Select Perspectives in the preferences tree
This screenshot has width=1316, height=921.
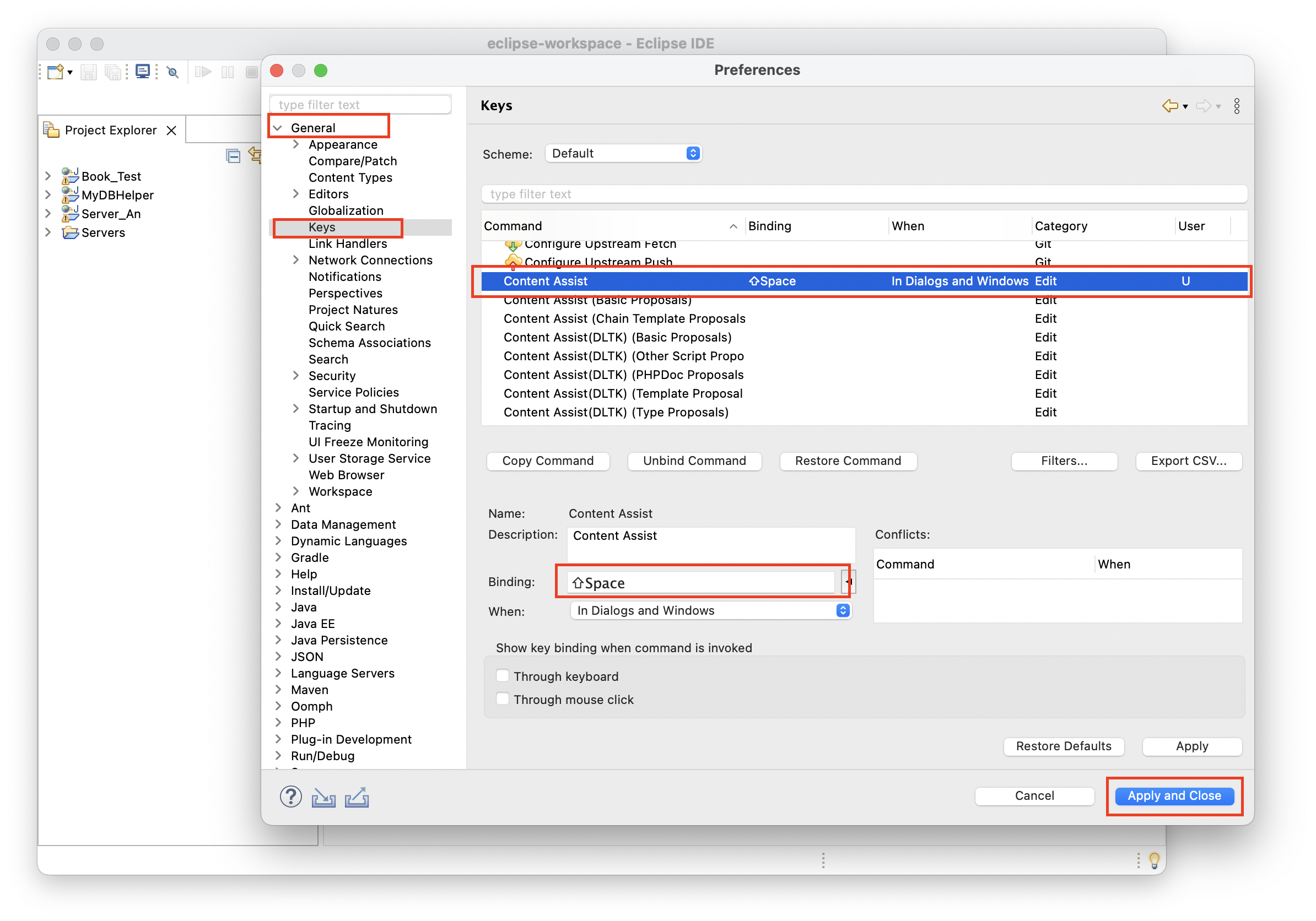click(x=345, y=293)
